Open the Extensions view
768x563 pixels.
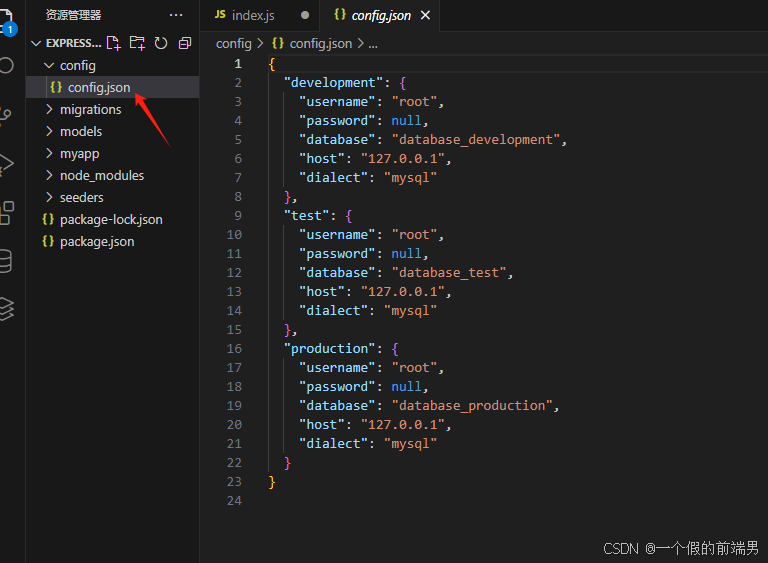click(7, 213)
